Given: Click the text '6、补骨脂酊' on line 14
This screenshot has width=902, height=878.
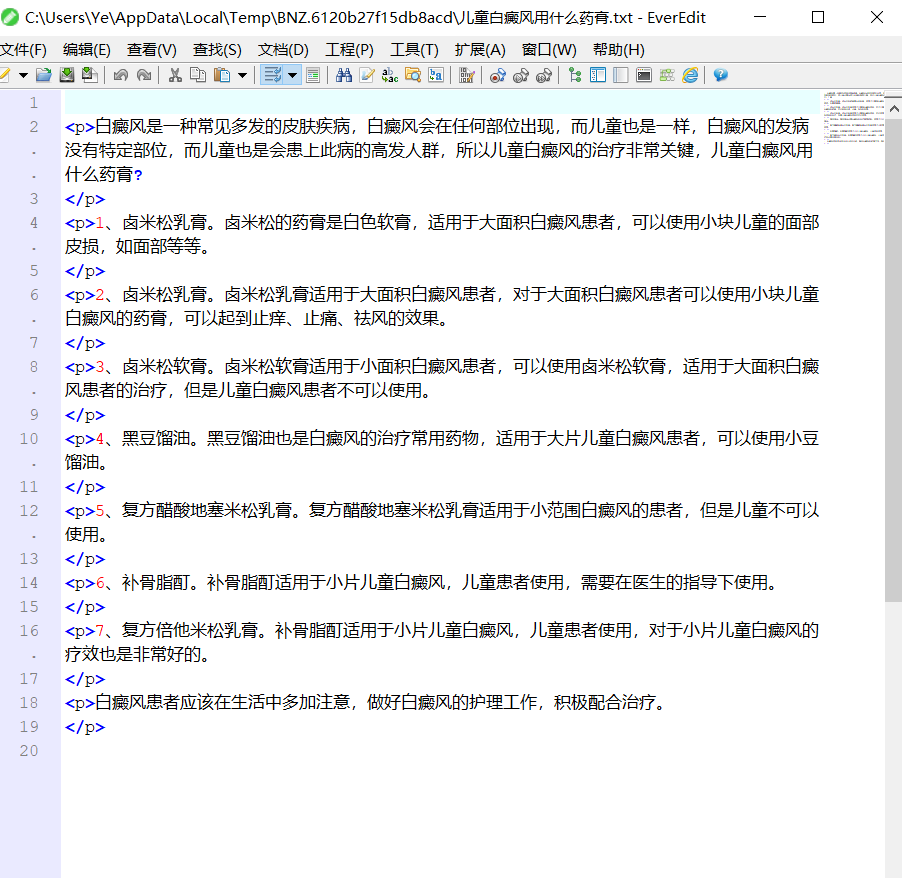Looking at the screenshot, I should [143, 583].
